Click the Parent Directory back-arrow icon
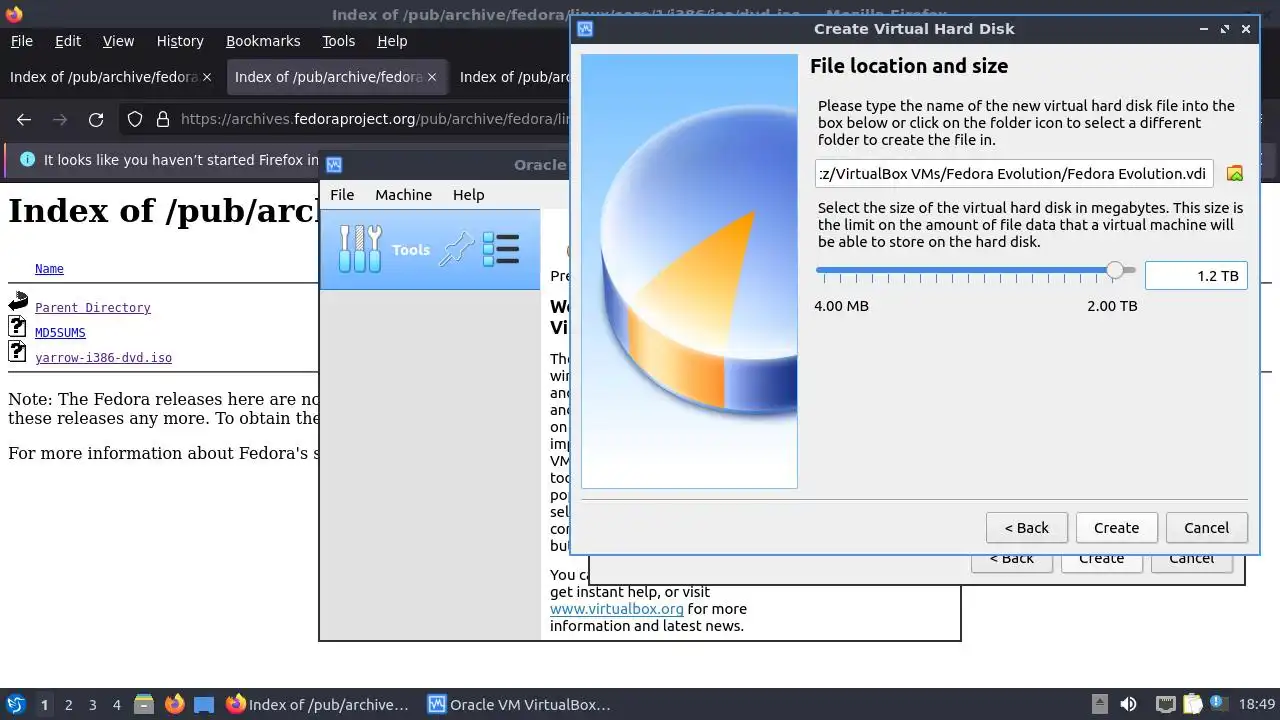Screen dimensions: 1280x720 18,301
